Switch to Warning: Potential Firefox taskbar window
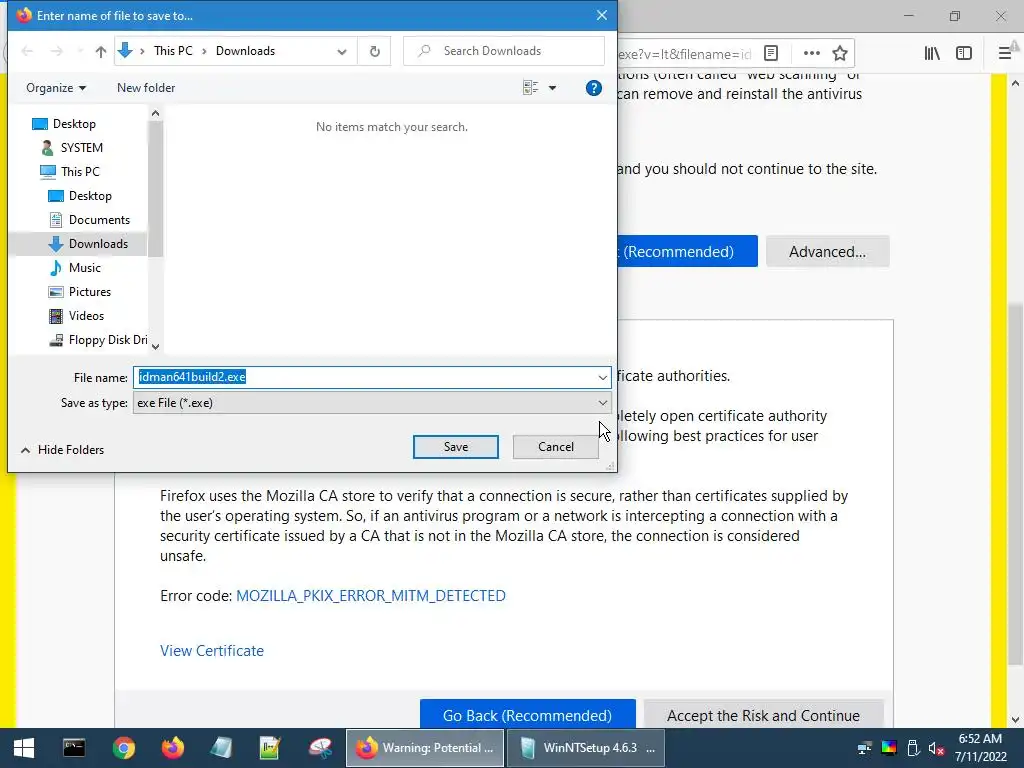This screenshot has height=768, width=1024. [x=424, y=748]
